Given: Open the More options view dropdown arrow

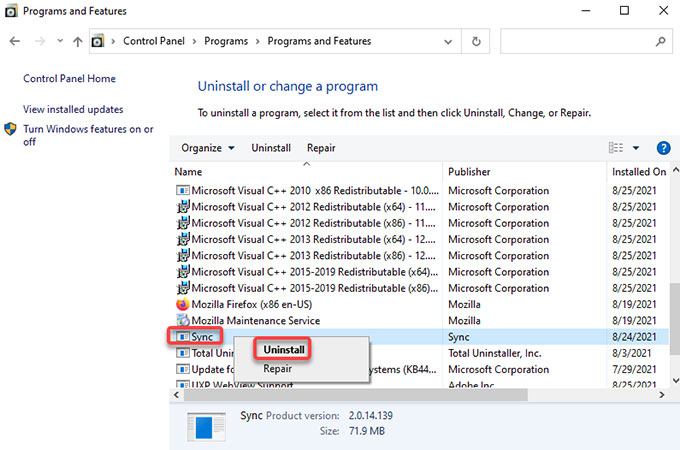Looking at the screenshot, I should [x=636, y=148].
